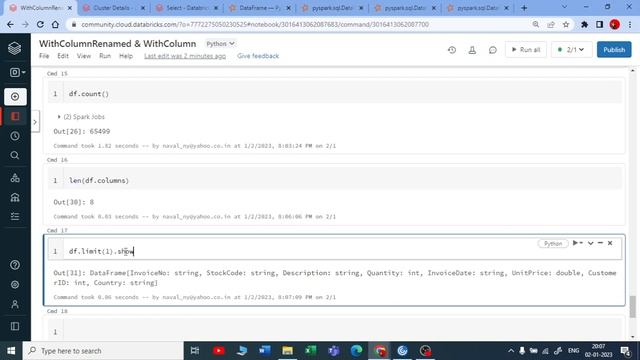640x360 pixels.
Task: Open the experiment flask icon
Action: (472, 50)
